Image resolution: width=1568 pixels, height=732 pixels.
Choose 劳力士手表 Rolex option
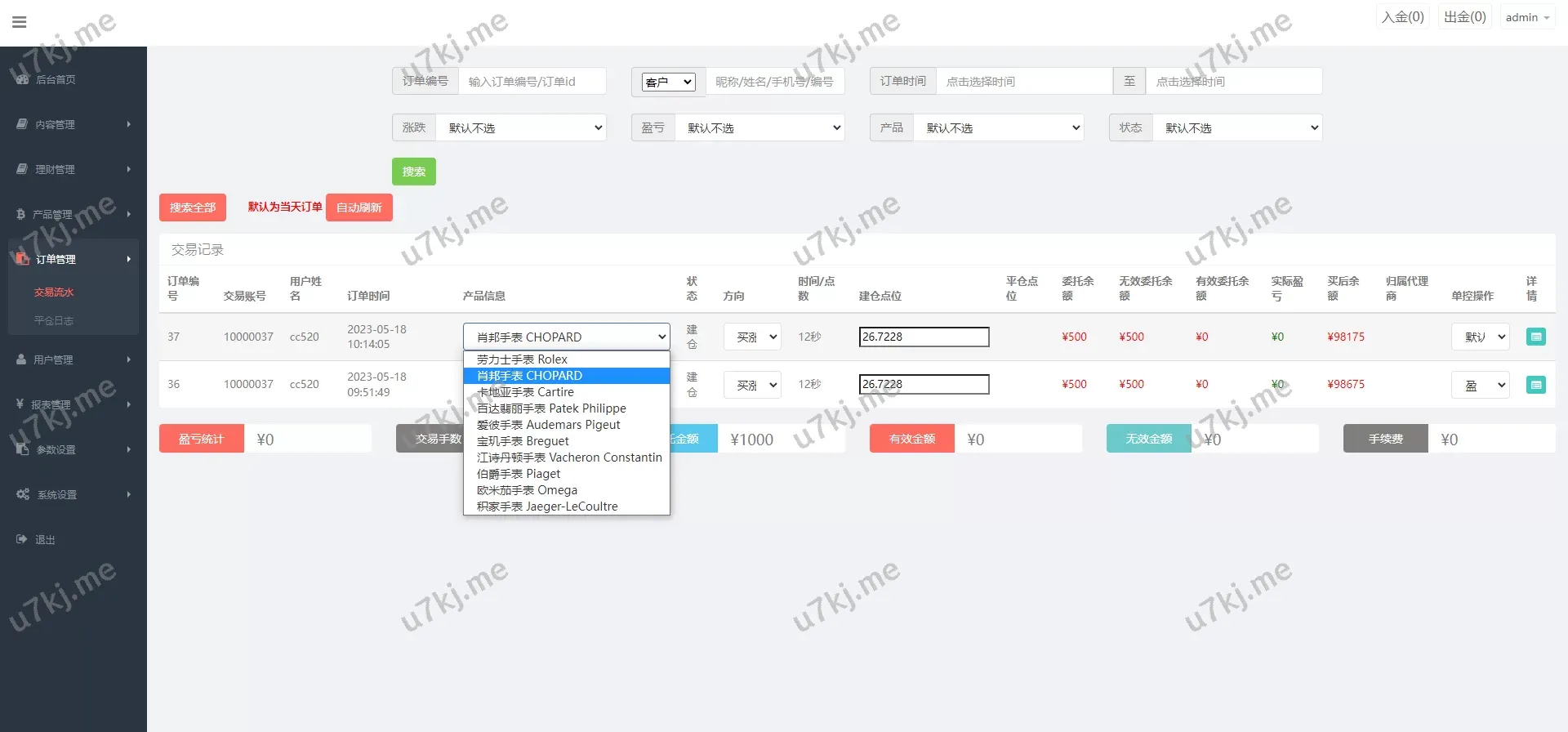(x=522, y=359)
